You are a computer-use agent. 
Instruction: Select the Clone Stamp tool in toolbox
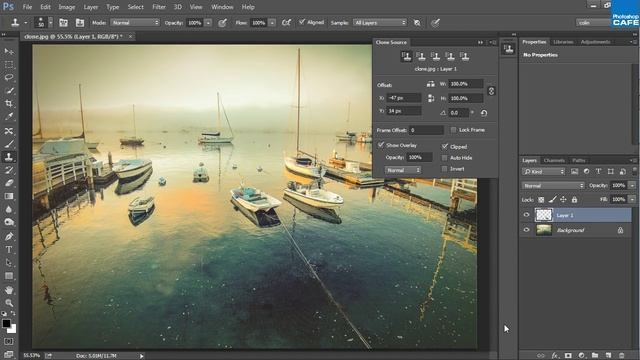pyautogui.click(x=9, y=157)
